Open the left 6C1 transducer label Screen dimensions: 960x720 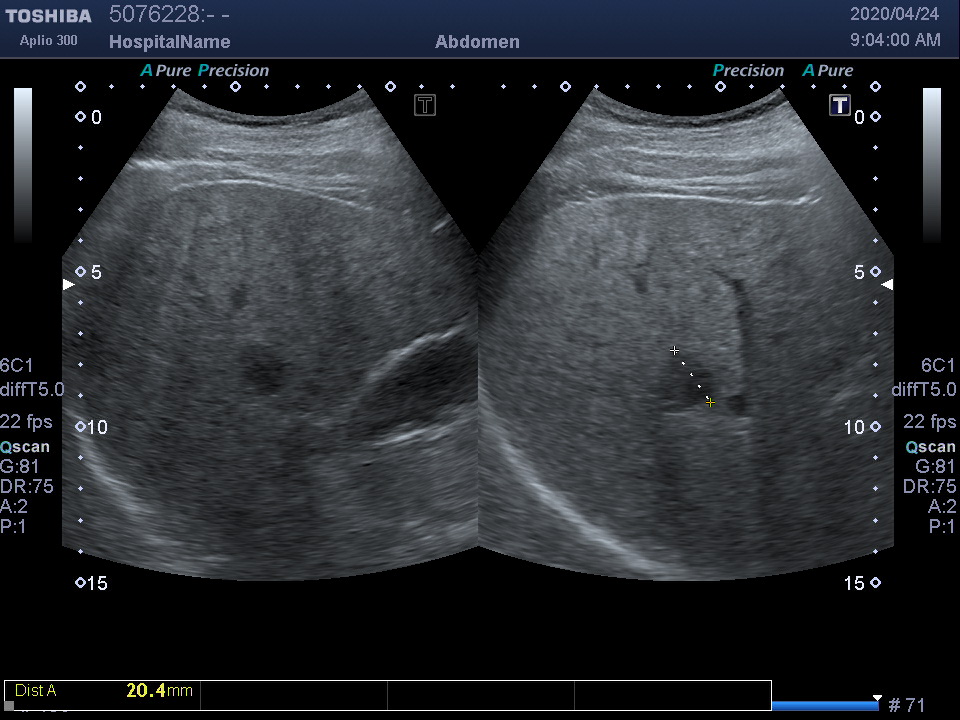(x=16, y=366)
